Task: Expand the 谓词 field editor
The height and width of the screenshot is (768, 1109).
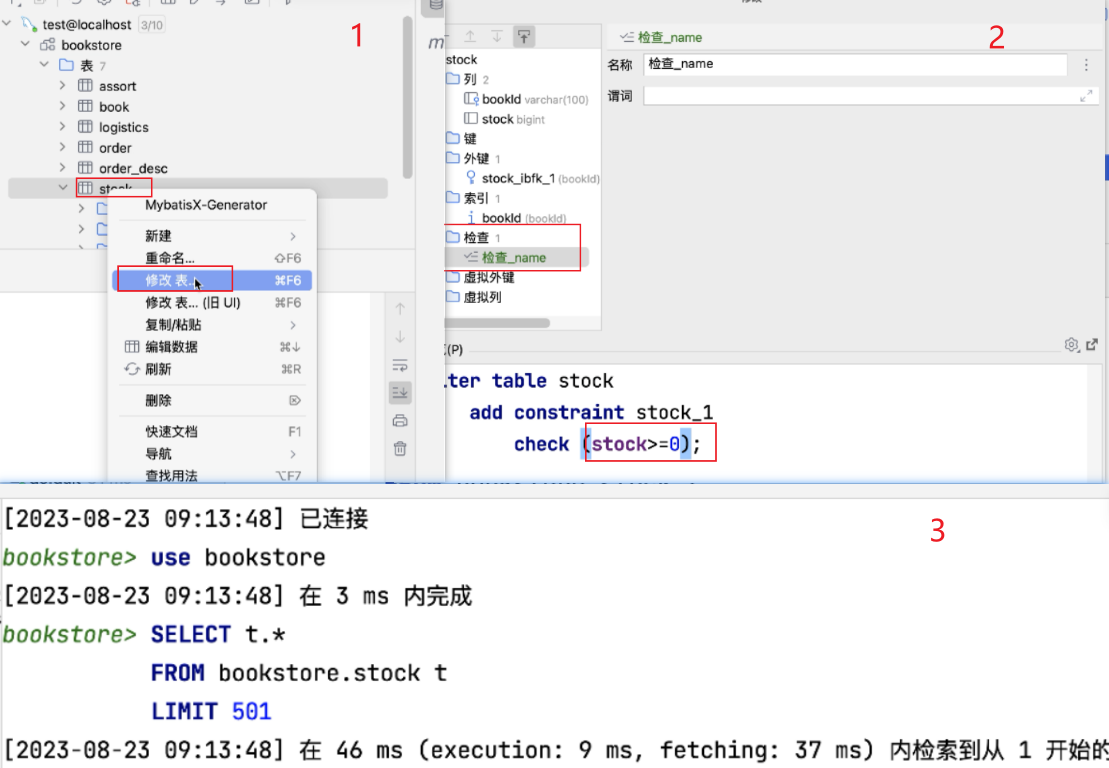Action: click(x=1086, y=96)
